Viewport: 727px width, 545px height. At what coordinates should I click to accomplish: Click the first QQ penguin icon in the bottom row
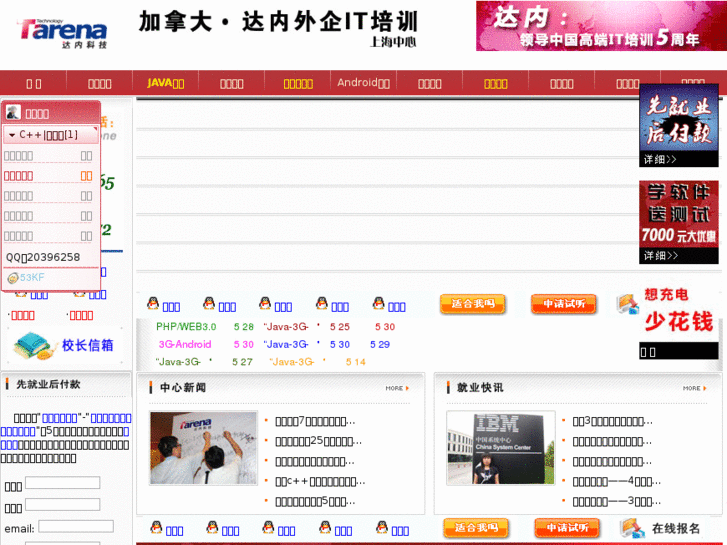(x=156, y=528)
